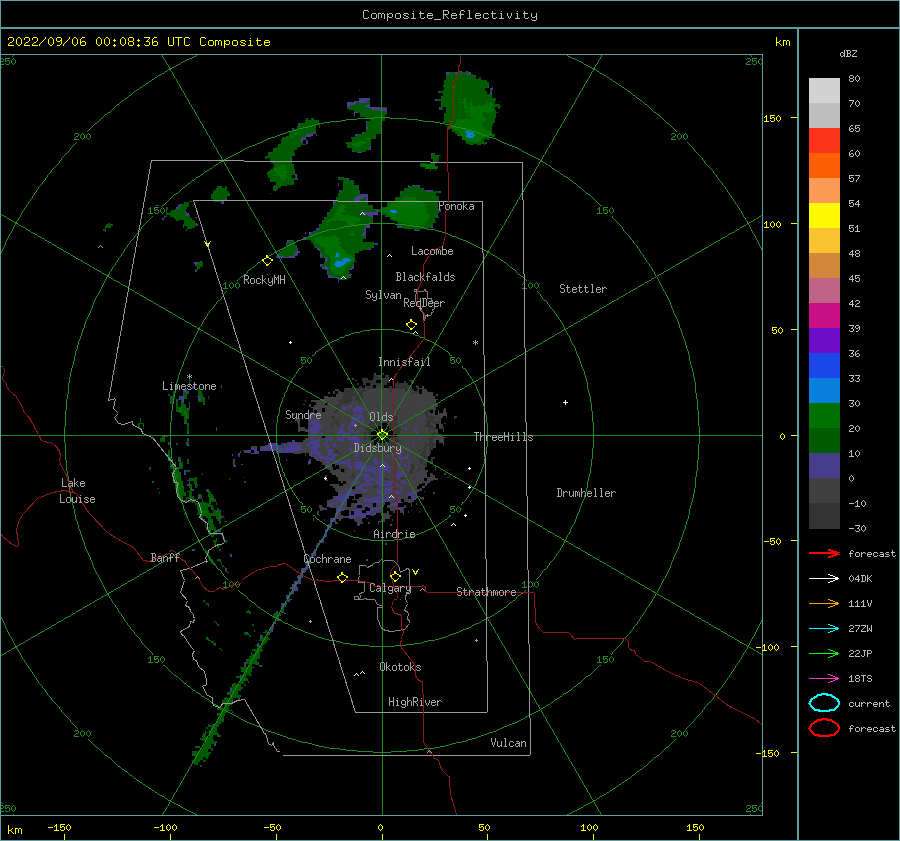Click the yellow marker below Cochrane
The image size is (900, 841).
(342, 577)
